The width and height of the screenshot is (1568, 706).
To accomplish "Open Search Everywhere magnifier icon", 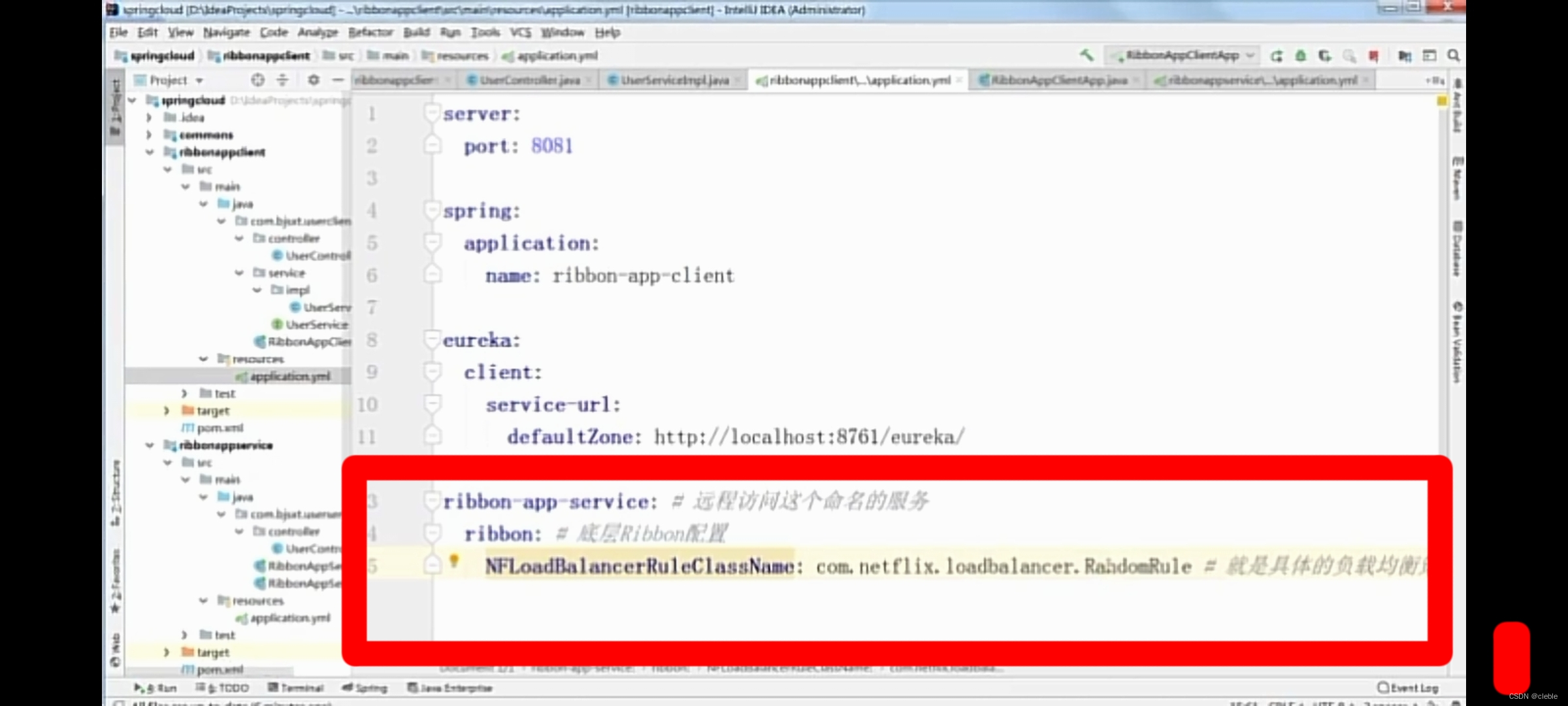I will point(1453,56).
